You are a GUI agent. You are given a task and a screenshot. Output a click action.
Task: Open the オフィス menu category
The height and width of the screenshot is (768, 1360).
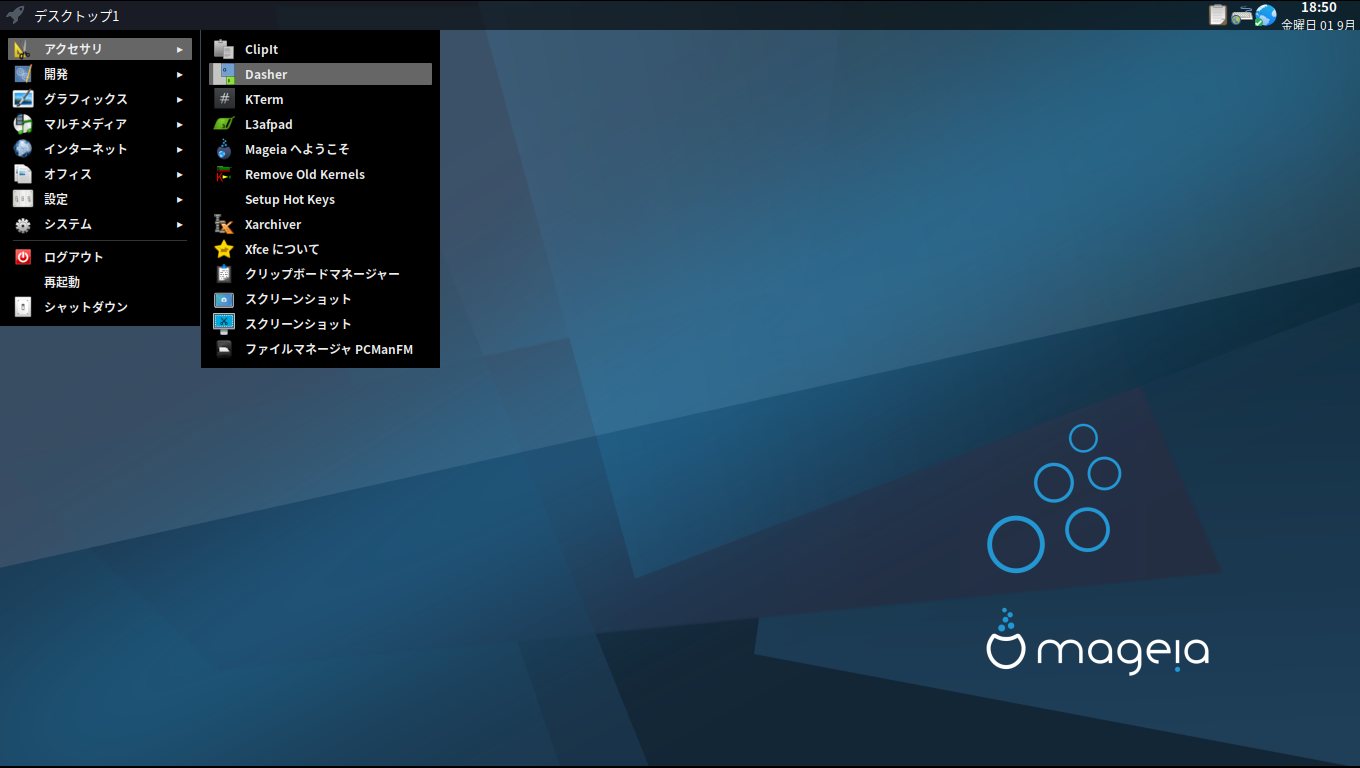(x=100, y=174)
